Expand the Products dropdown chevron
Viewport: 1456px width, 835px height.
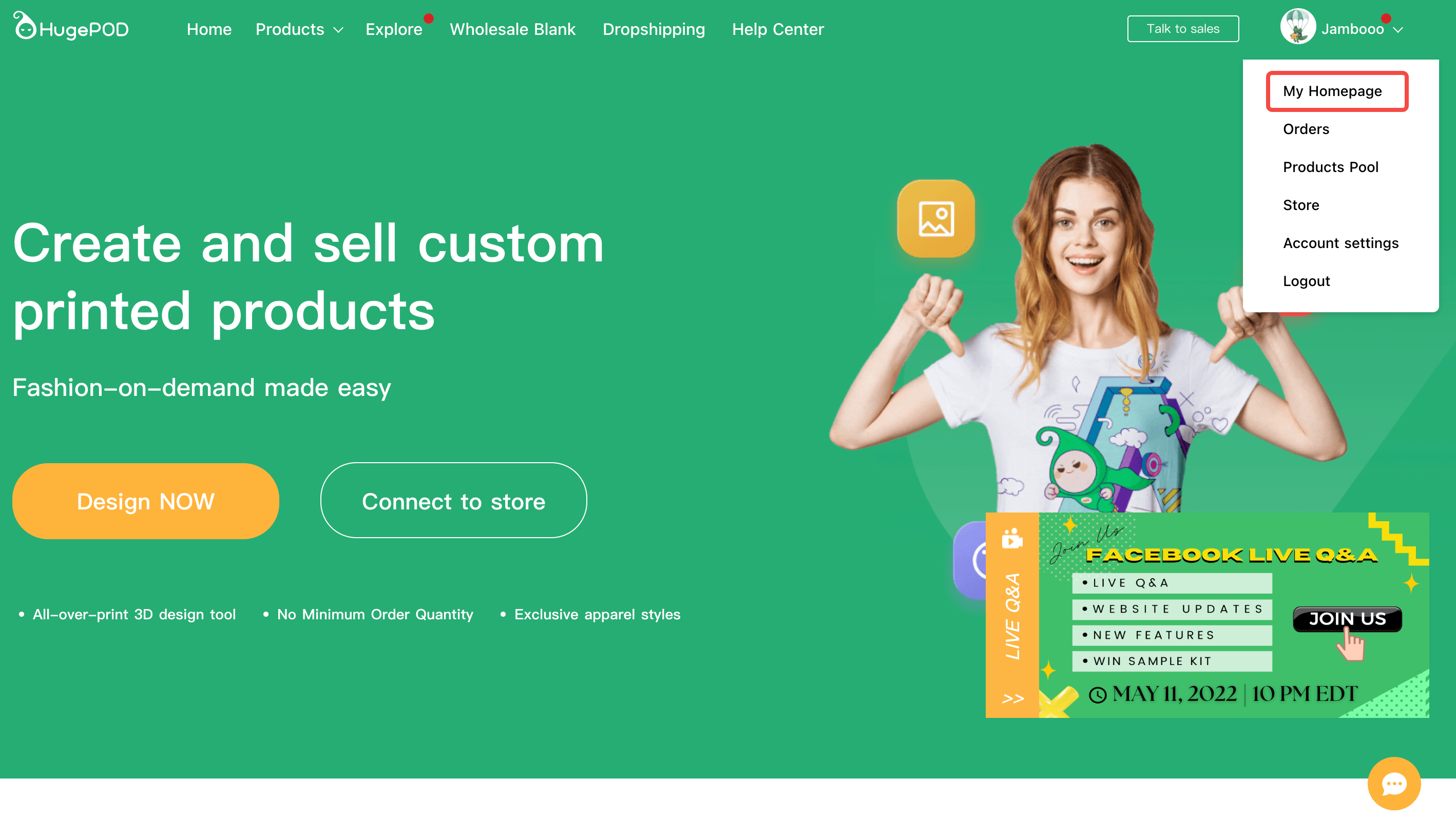pyautogui.click(x=338, y=30)
